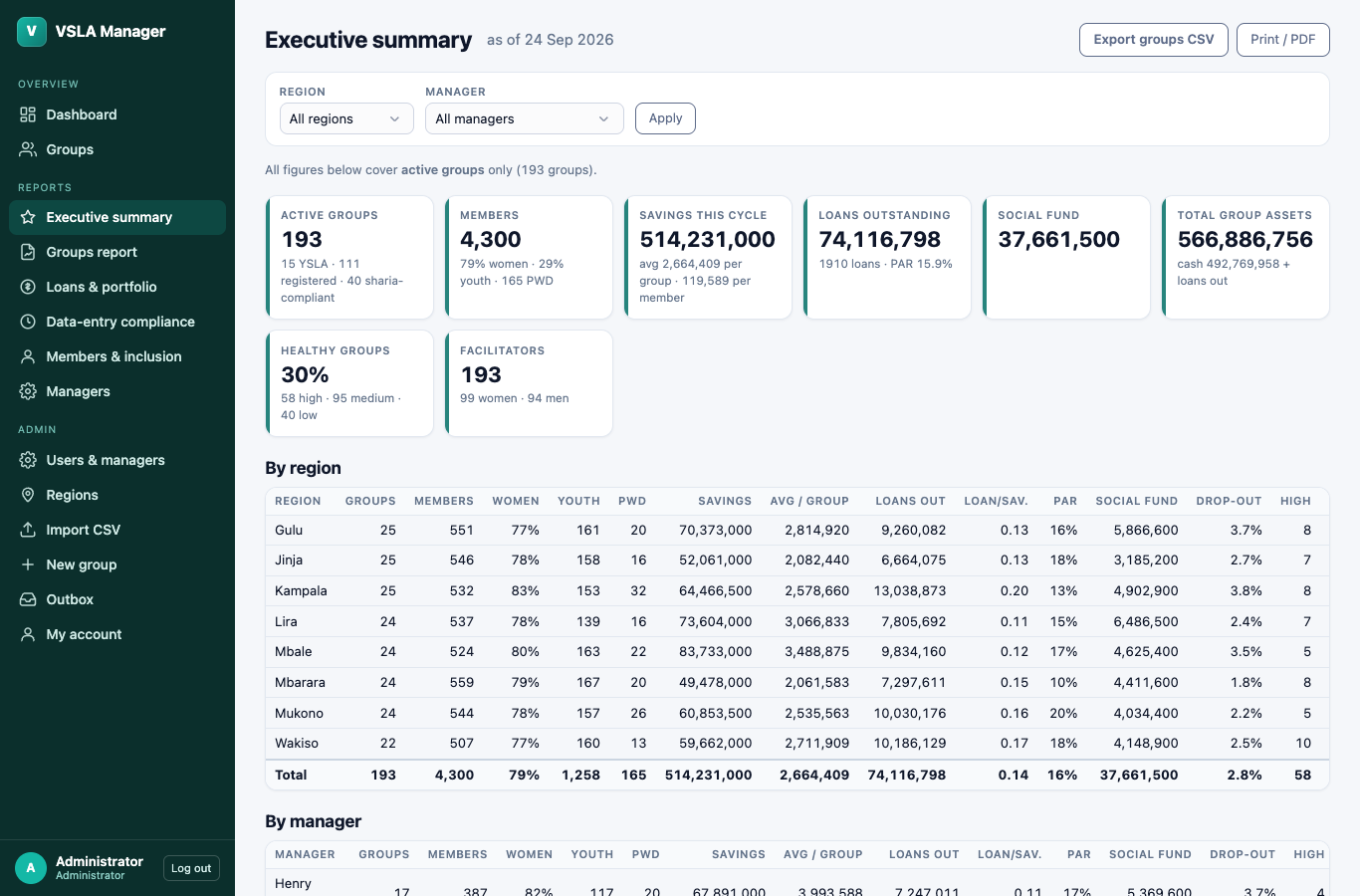Click the total savings 514,231,000 in table
This screenshot has width=1360, height=896.
(x=708, y=776)
